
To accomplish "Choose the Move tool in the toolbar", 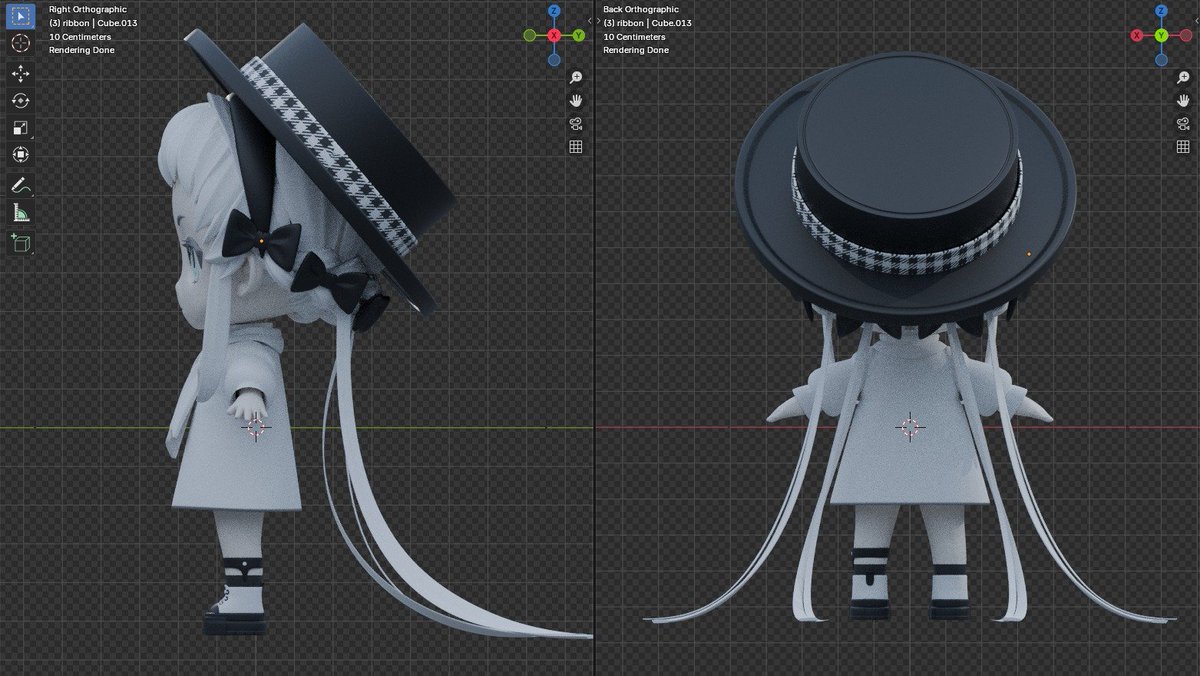I will tap(20, 74).
